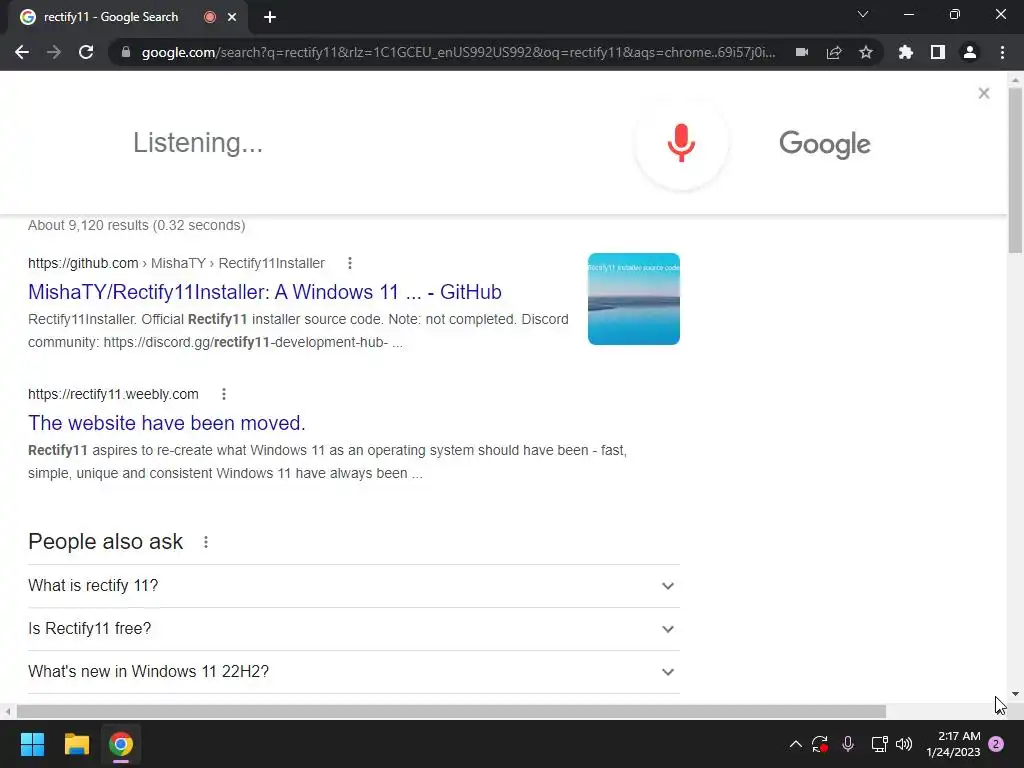Share this page via share icon
Screen dimensions: 1024x768
834,52
